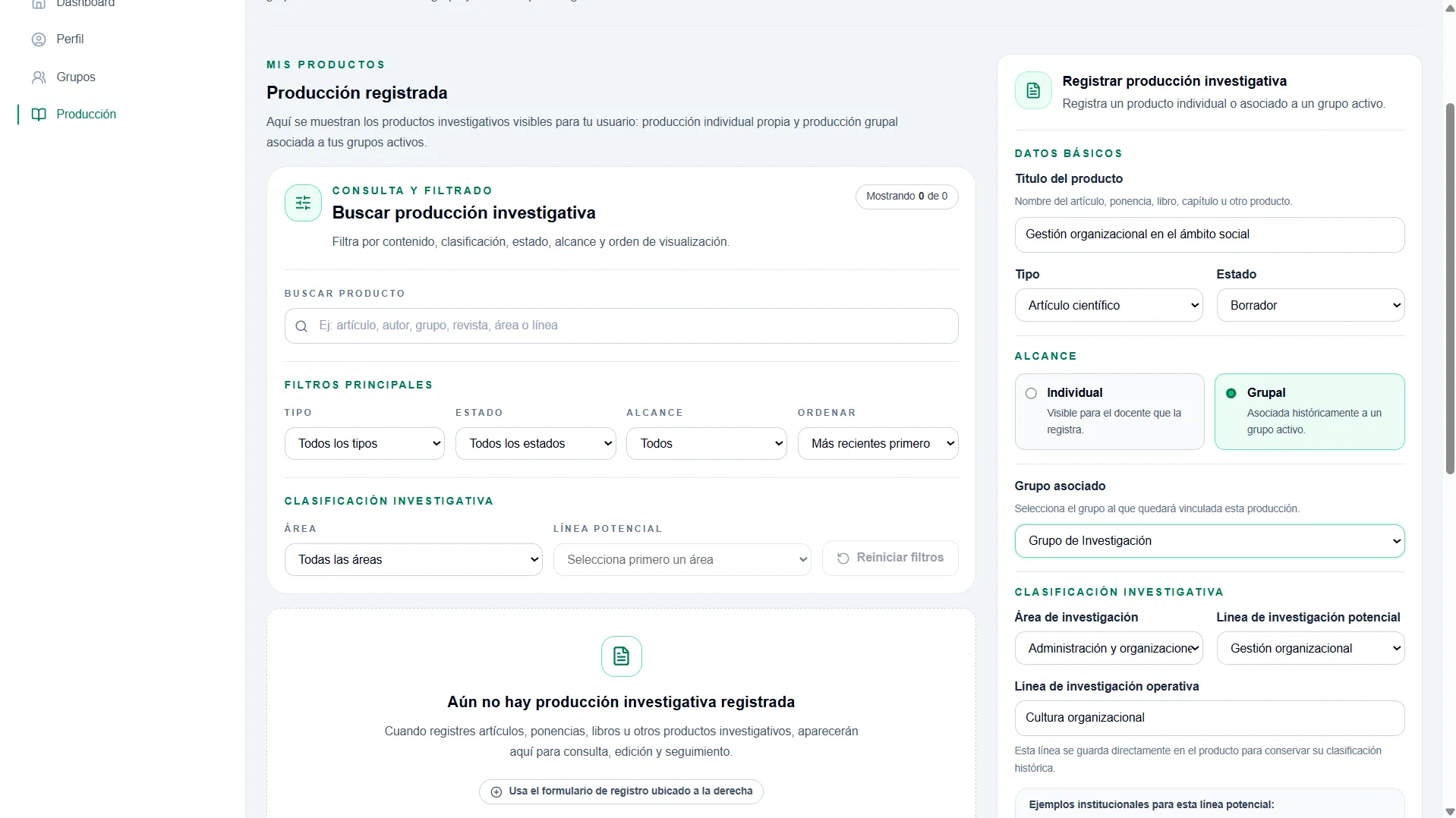
Task: Open the Ordenar dropdown 'Más recientes primero'
Action: click(878, 444)
